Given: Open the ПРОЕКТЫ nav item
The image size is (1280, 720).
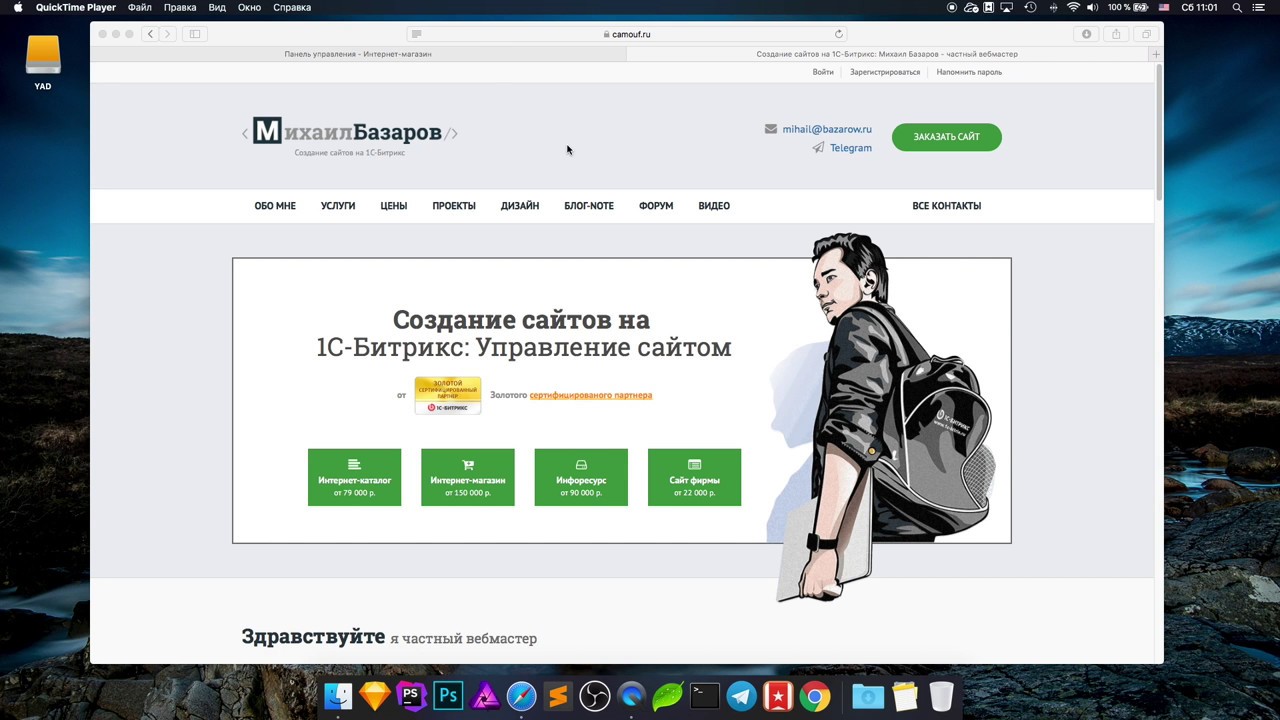Looking at the screenshot, I should 454,206.
